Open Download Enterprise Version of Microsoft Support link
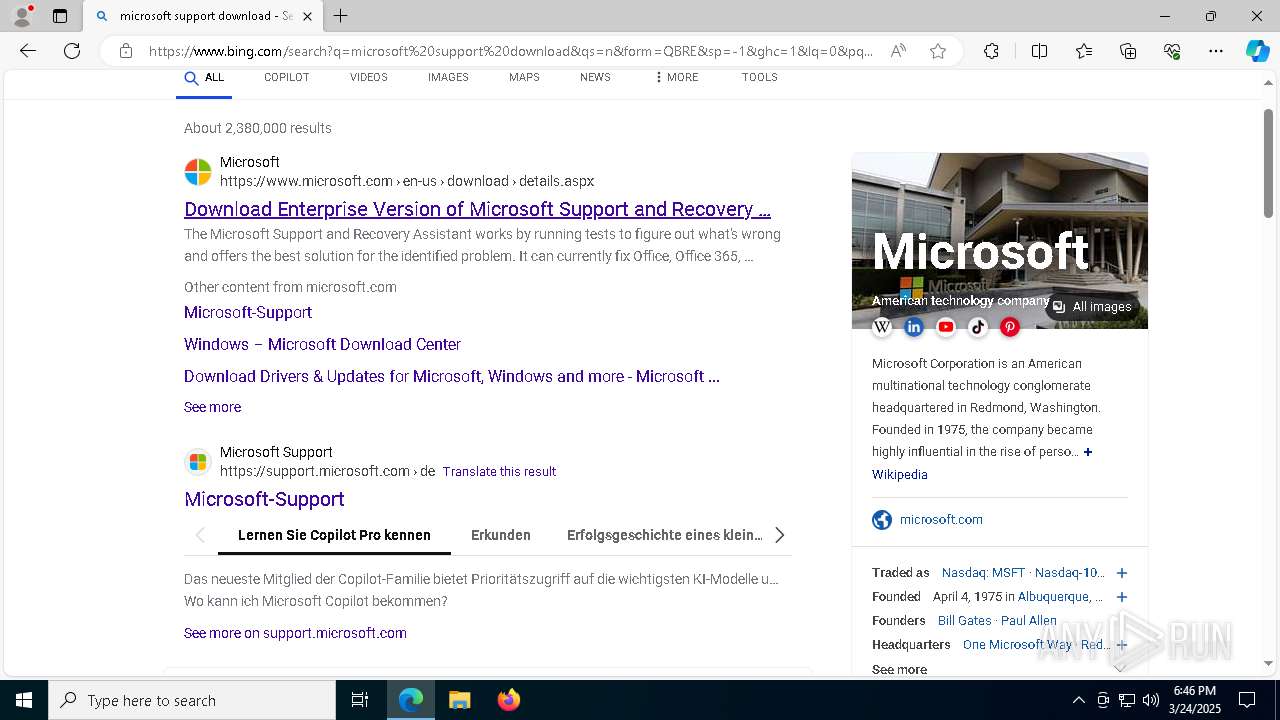The height and width of the screenshot is (720, 1280). (x=477, y=209)
